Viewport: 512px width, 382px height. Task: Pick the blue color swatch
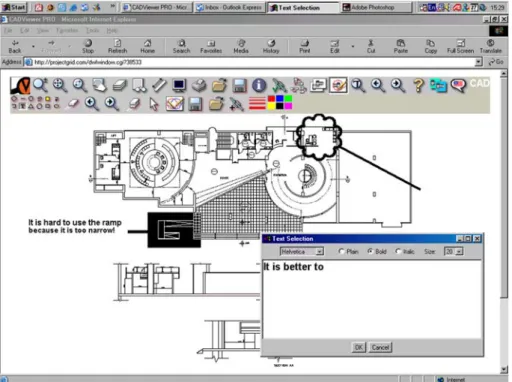(280, 99)
